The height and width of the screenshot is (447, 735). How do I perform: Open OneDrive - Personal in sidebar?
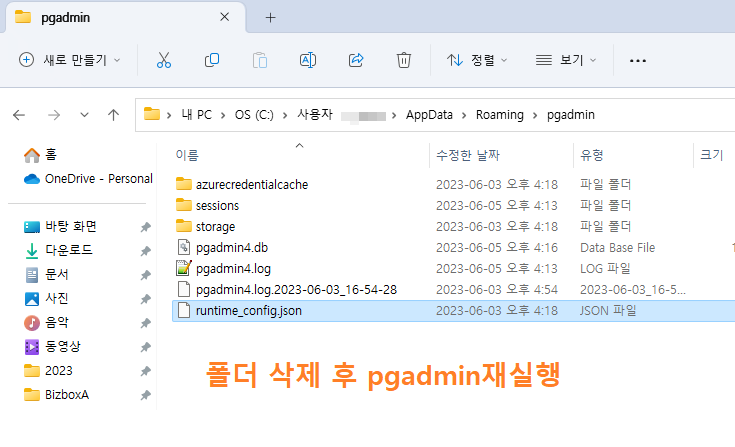pyautogui.click(x=88, y=179)
